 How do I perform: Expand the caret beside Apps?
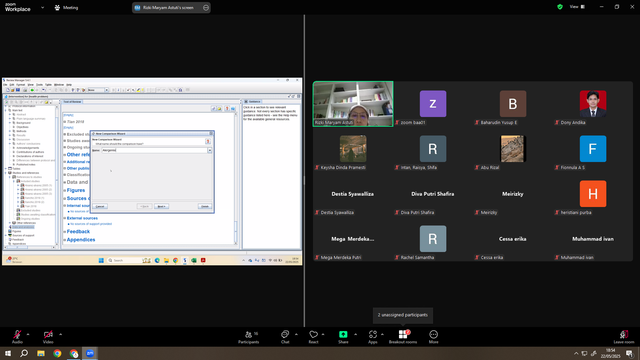[x=382, y=334]
